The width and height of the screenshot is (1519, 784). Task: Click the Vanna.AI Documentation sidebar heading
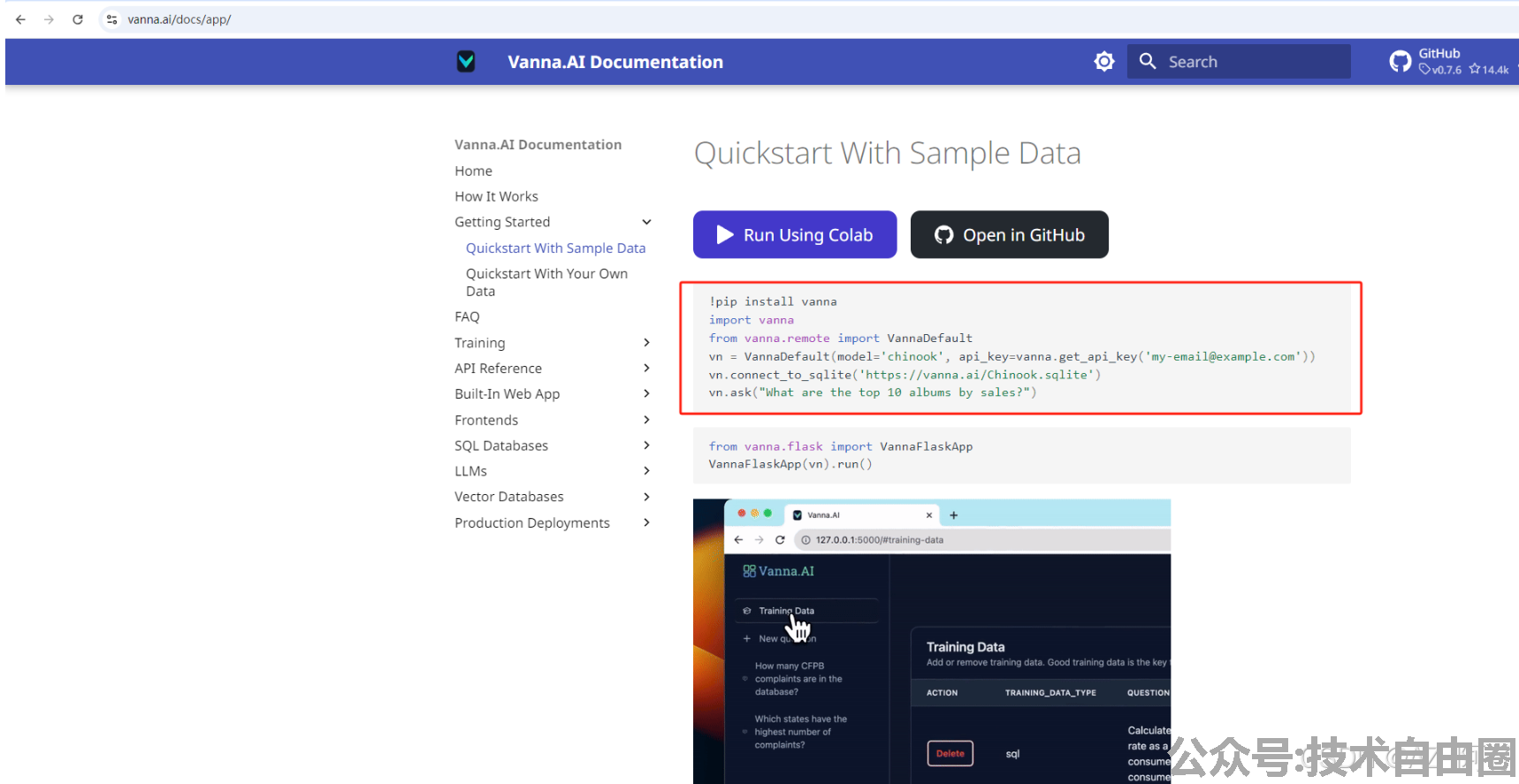coord(538,144)
